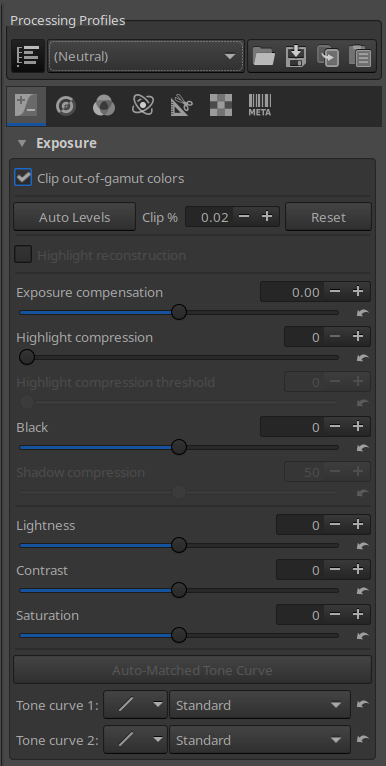This screenshot has width=386, height=766.
Task: Click the Lightness slider handle
Action: 179,545
